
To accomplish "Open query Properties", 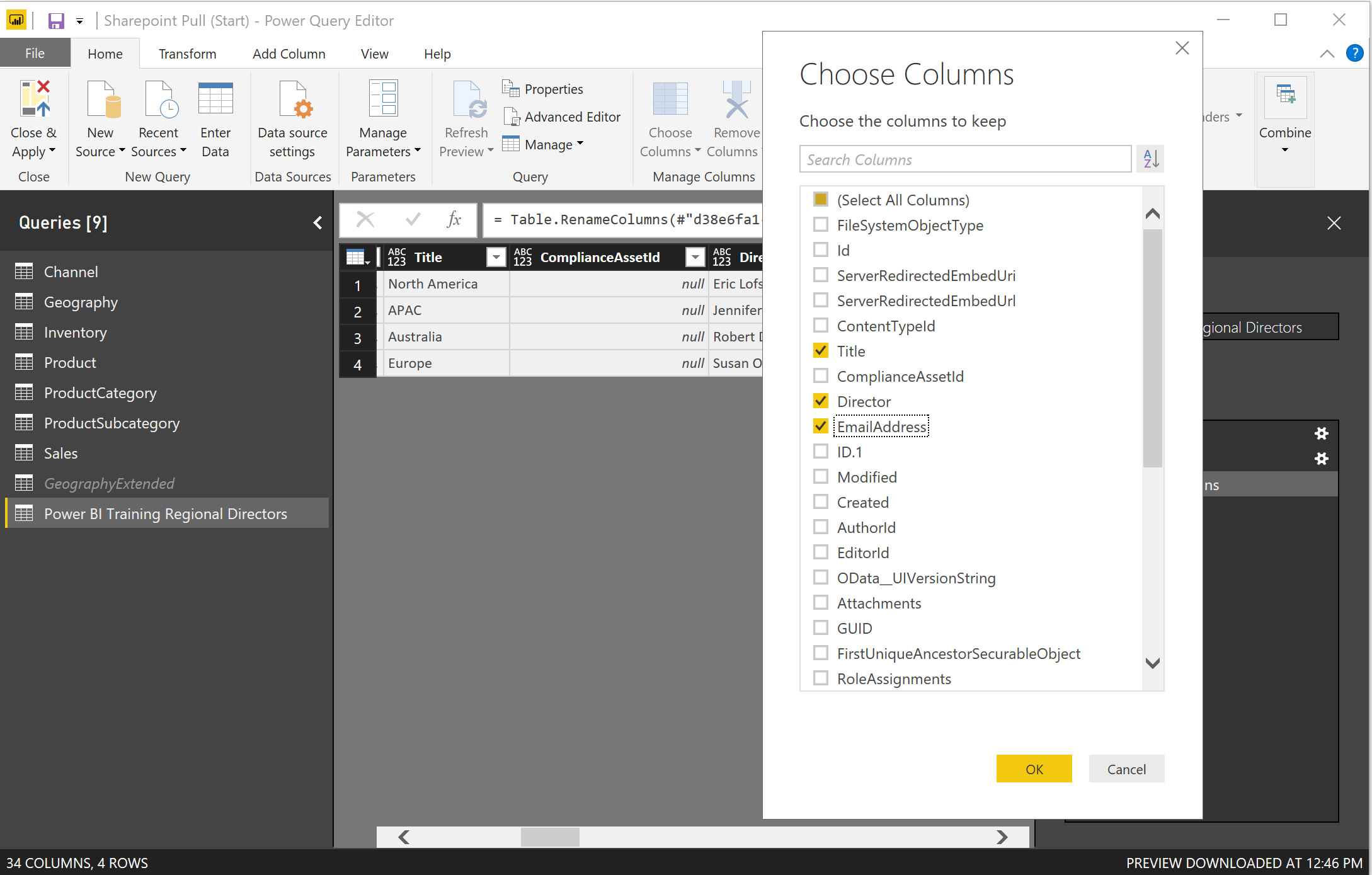I will pyautogui.click(x=543, y=89).
